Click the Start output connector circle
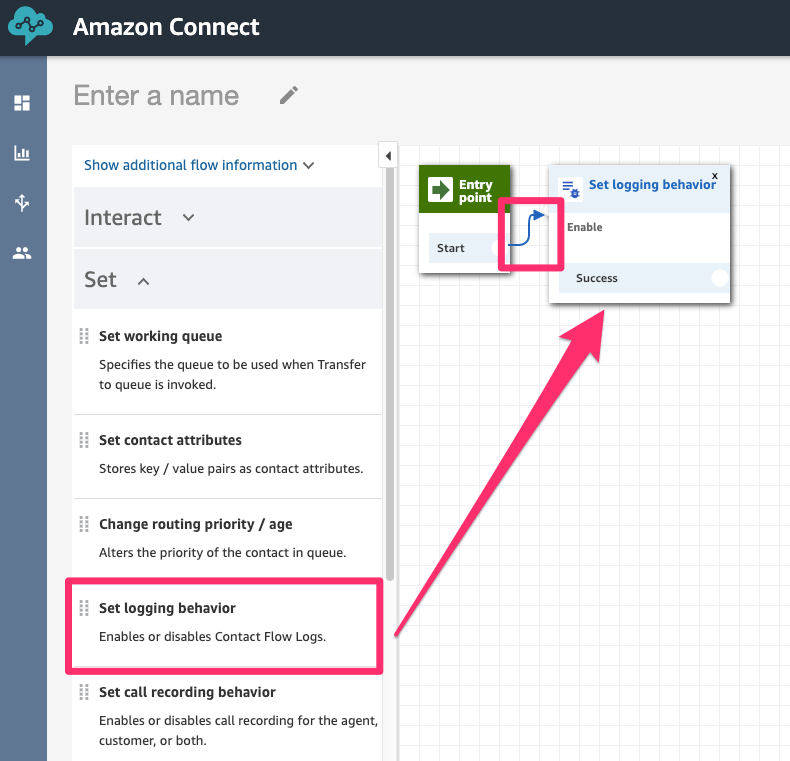790x761 pixels. point(499,248)
